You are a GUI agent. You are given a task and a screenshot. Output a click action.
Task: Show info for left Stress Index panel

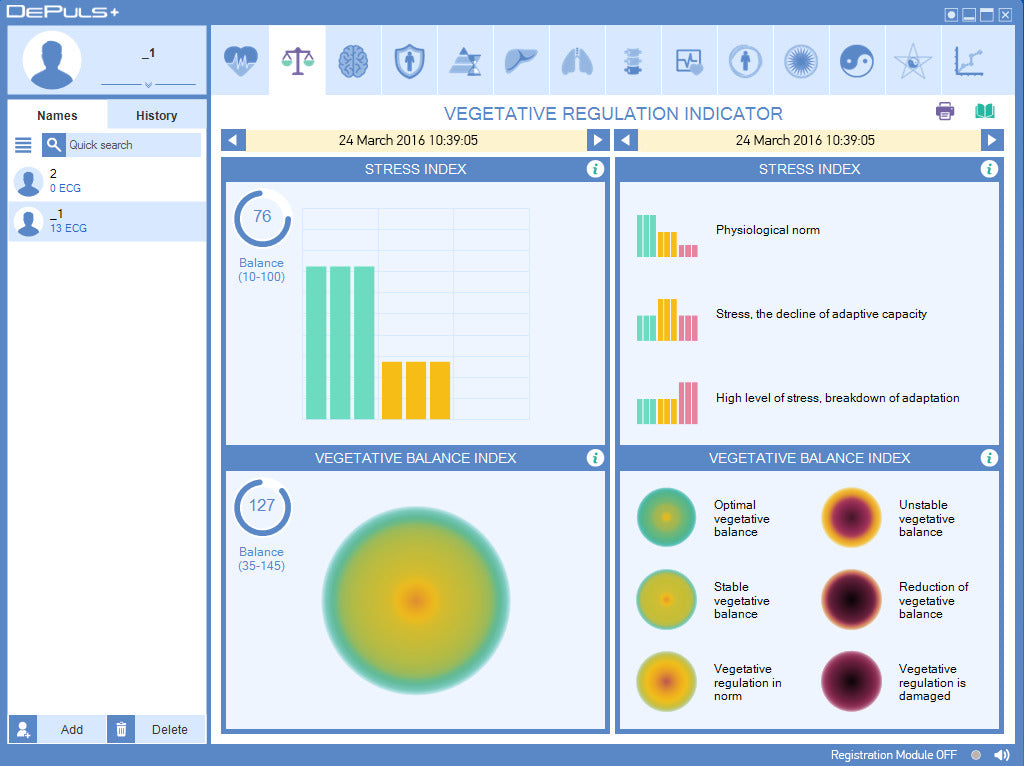click(595, 169)
